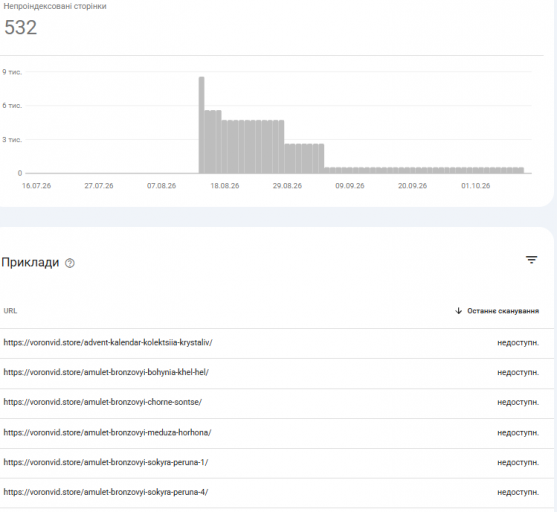Click the tallest chart bar near 9 тис.
This screenshot has height=512, width=557.
pyautogui.click(x=201, y=125)
